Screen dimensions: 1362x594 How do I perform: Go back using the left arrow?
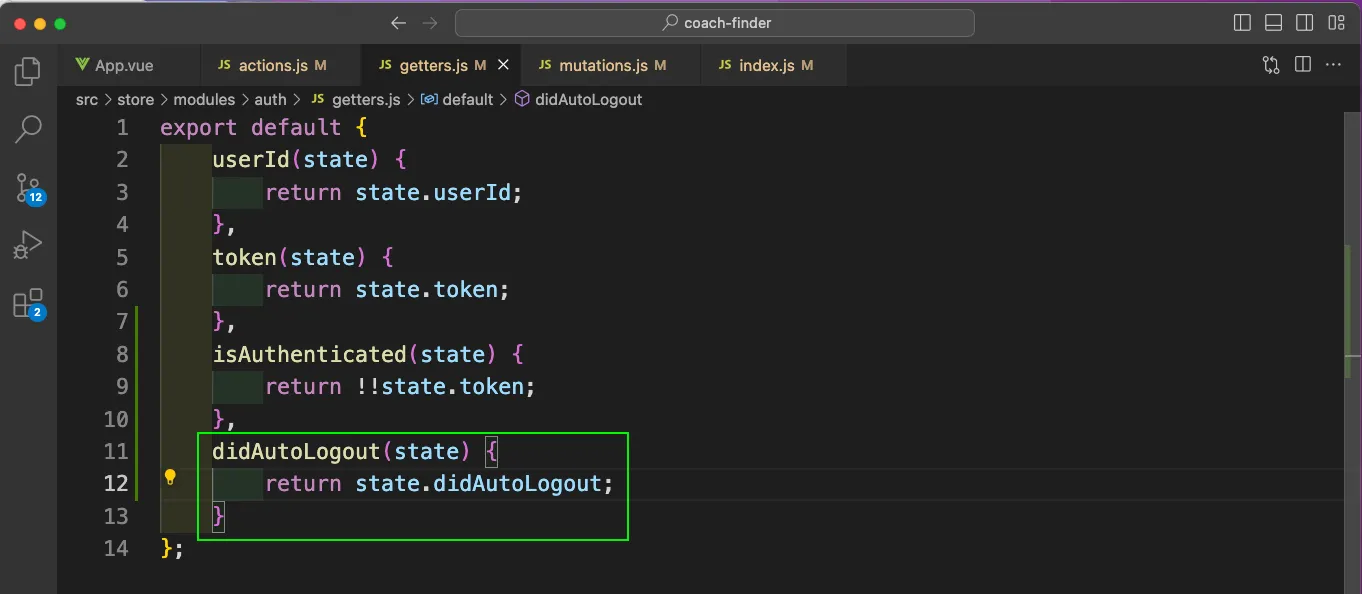[x=398, y=23]
